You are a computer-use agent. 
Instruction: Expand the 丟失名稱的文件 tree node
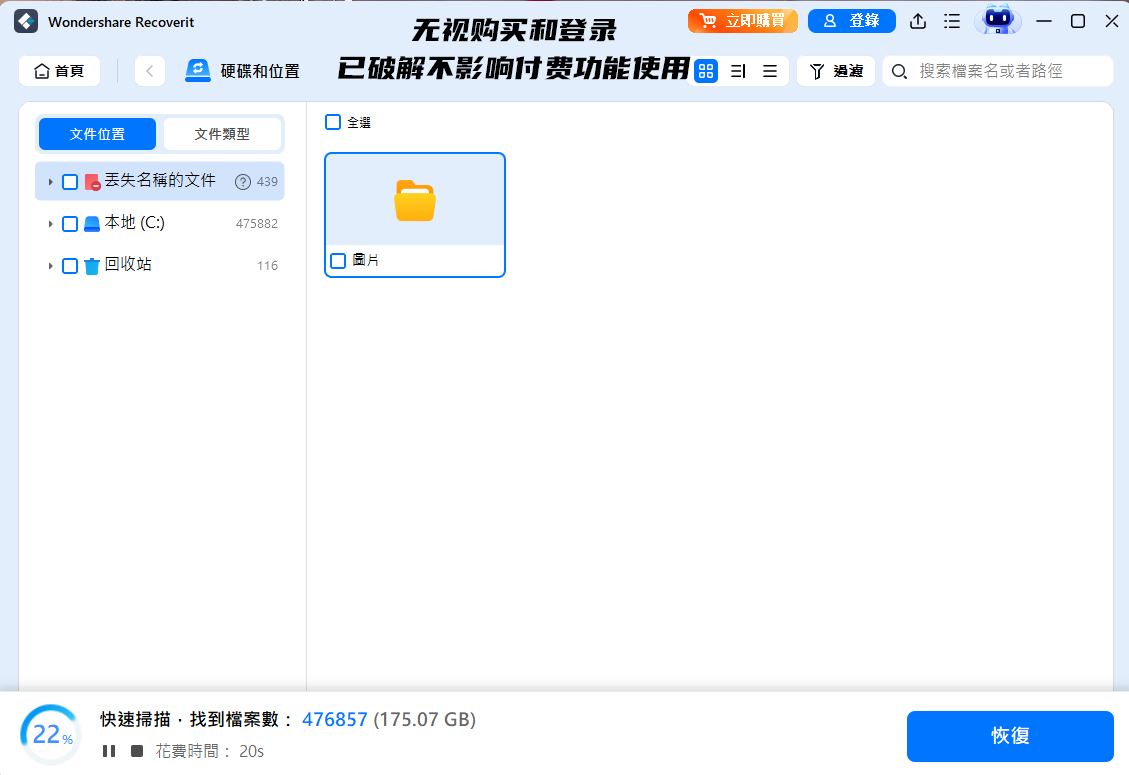(x=50, y=182)
